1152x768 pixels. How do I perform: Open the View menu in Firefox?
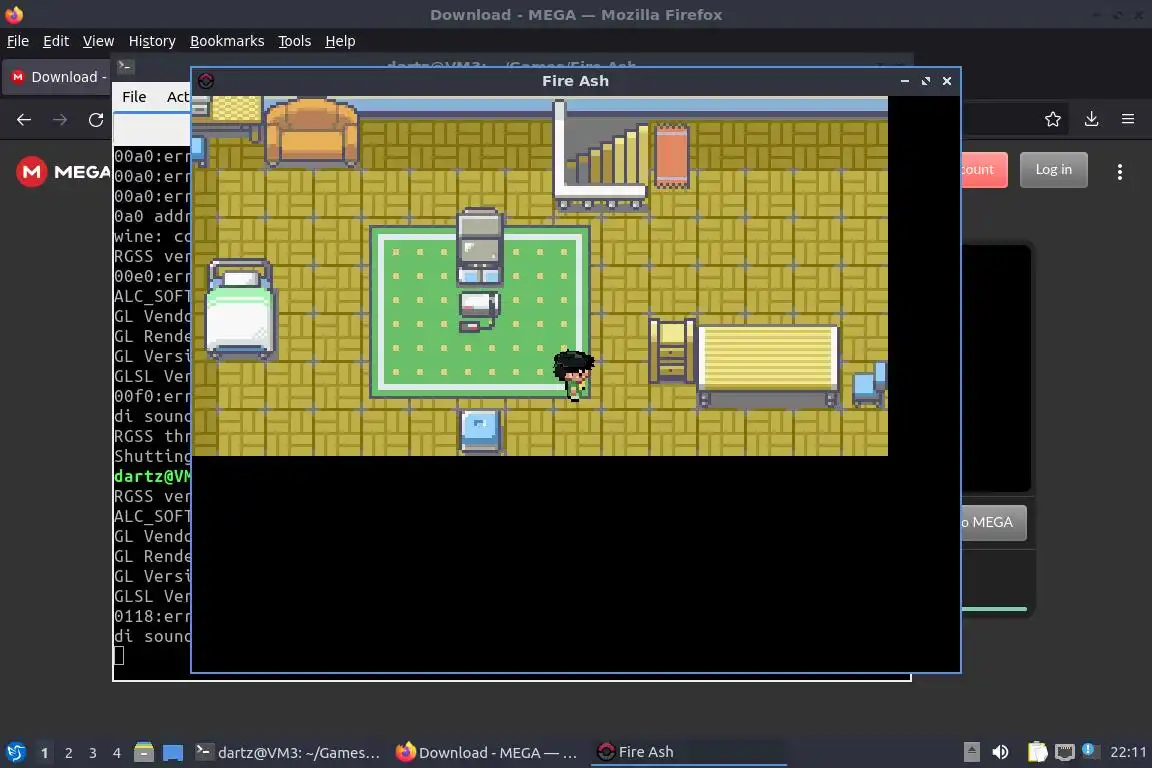(98, 41)
